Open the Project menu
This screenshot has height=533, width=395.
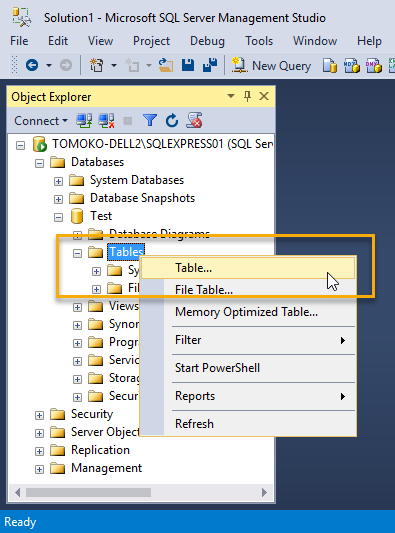coord(151,41)
